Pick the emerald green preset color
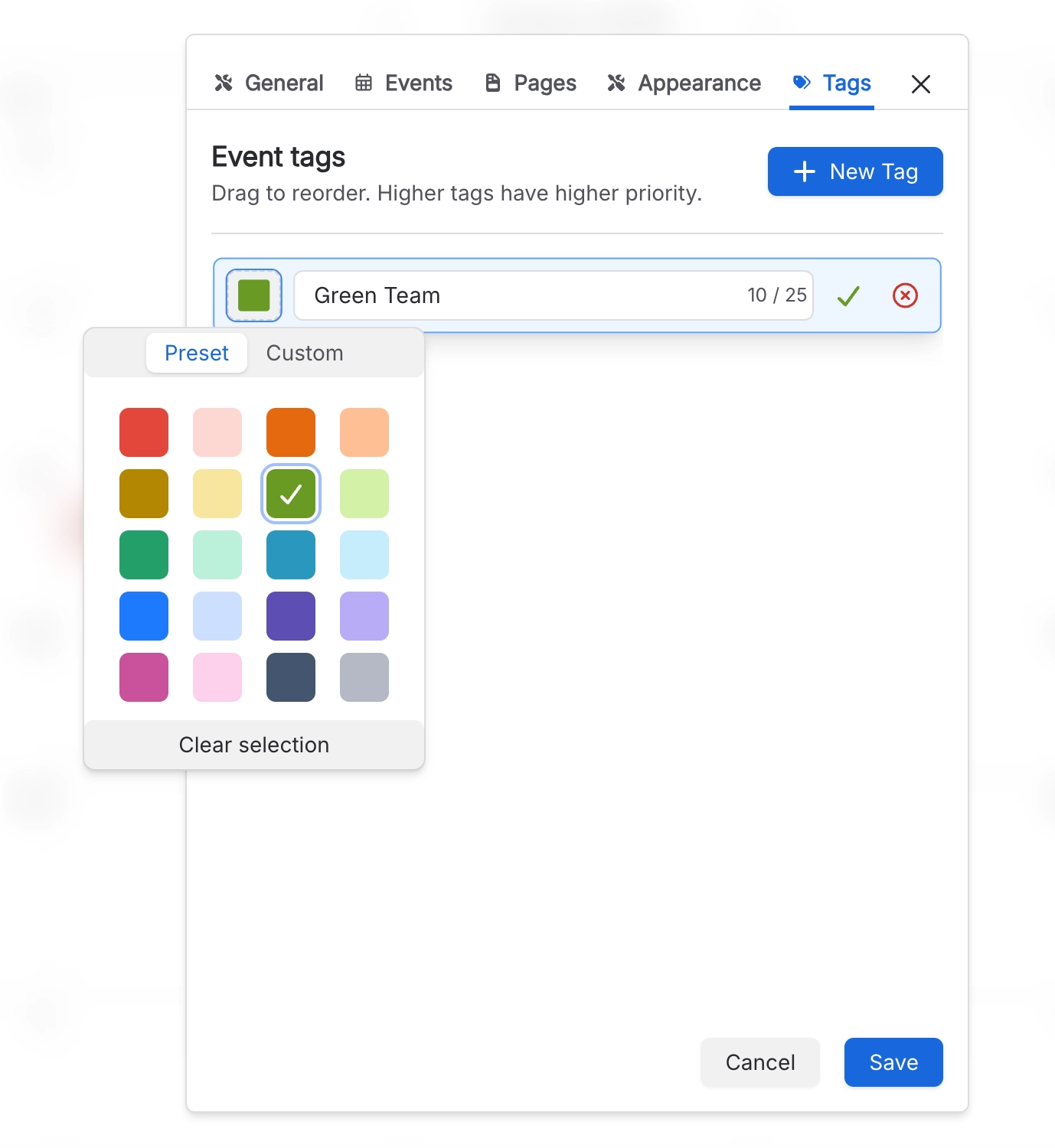 click(144, 555)
